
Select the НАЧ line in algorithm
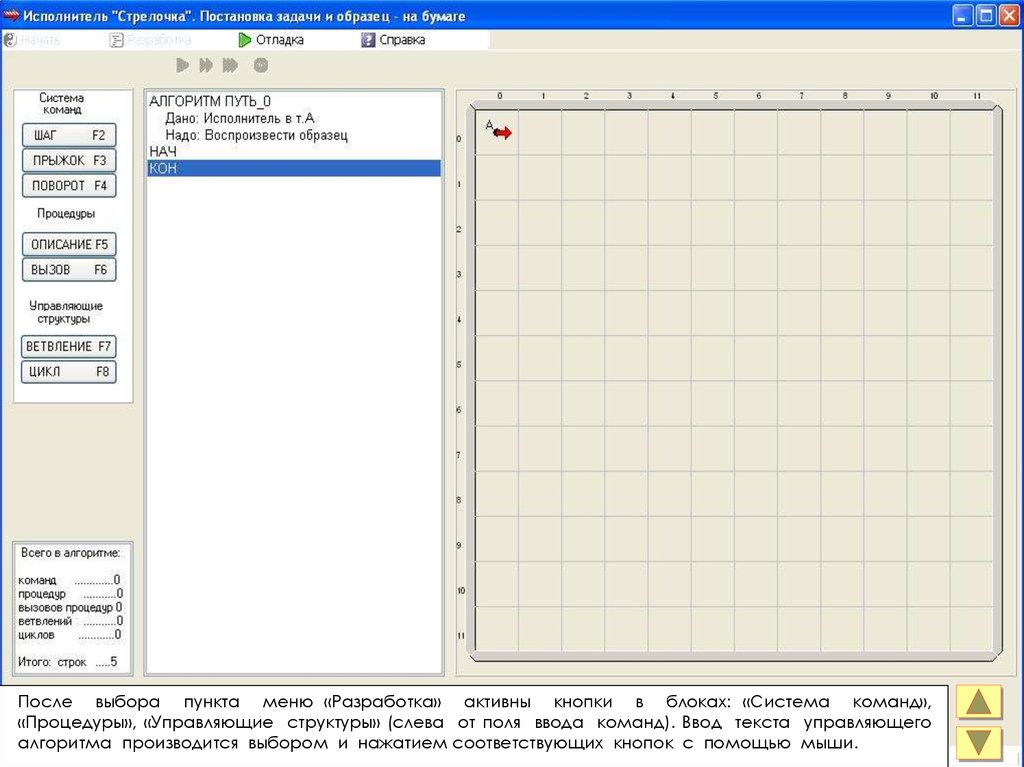[163, 151]
